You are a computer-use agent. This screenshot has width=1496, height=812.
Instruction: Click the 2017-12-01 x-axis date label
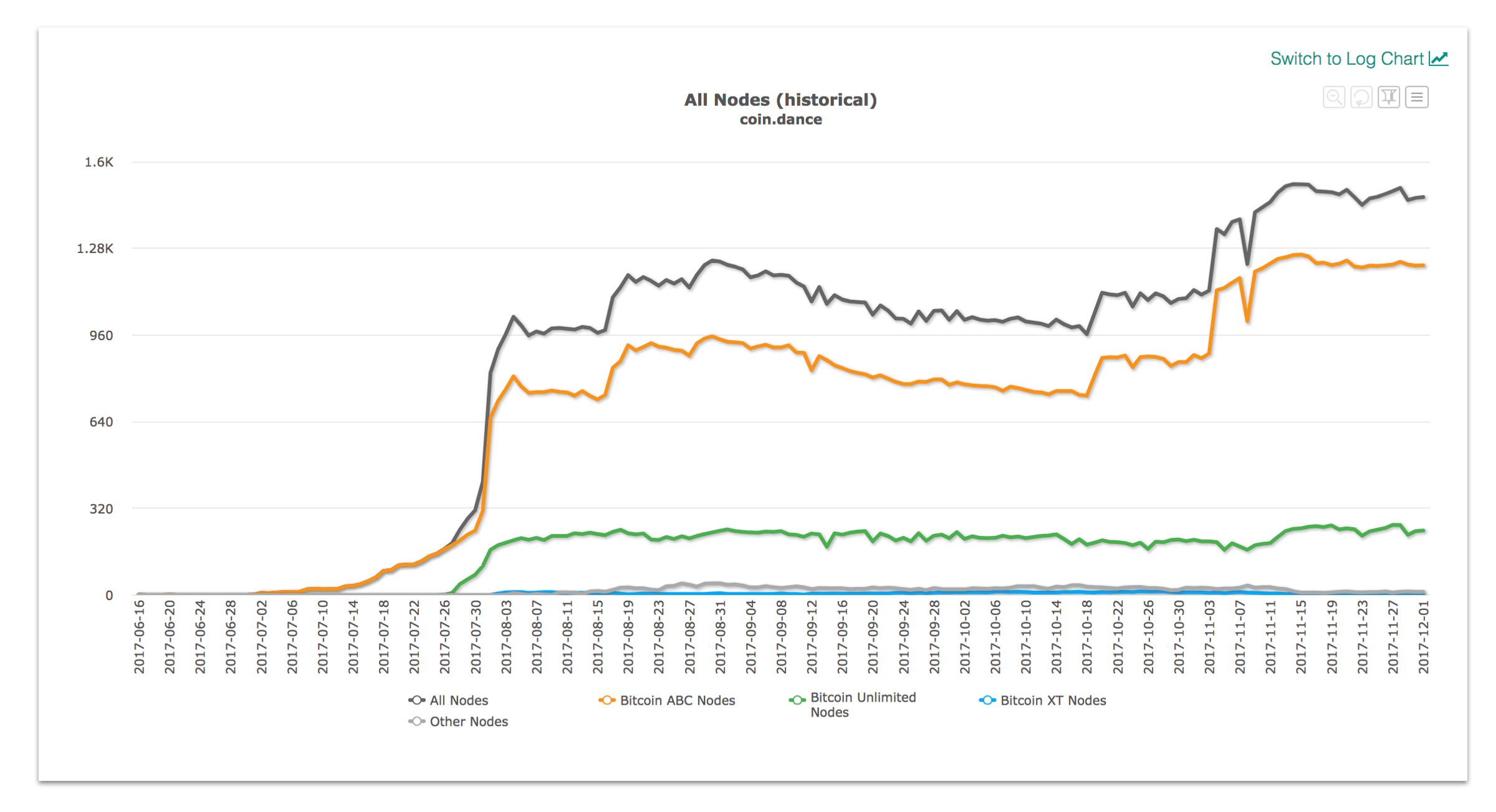pyautogui.click(x=1424, y=637)
